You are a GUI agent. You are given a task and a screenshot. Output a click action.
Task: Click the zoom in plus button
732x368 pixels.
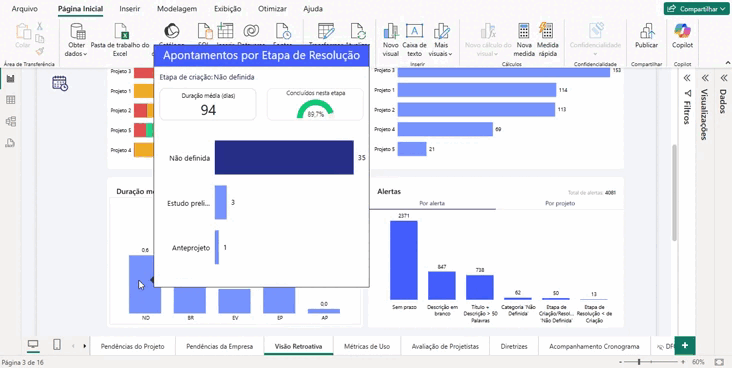684,362
